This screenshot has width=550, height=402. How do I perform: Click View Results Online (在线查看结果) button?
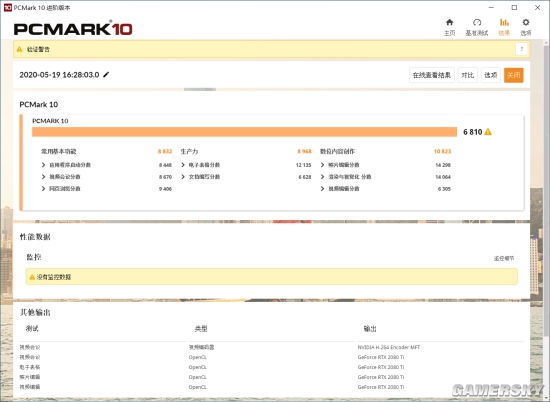(x=432, y=75)
